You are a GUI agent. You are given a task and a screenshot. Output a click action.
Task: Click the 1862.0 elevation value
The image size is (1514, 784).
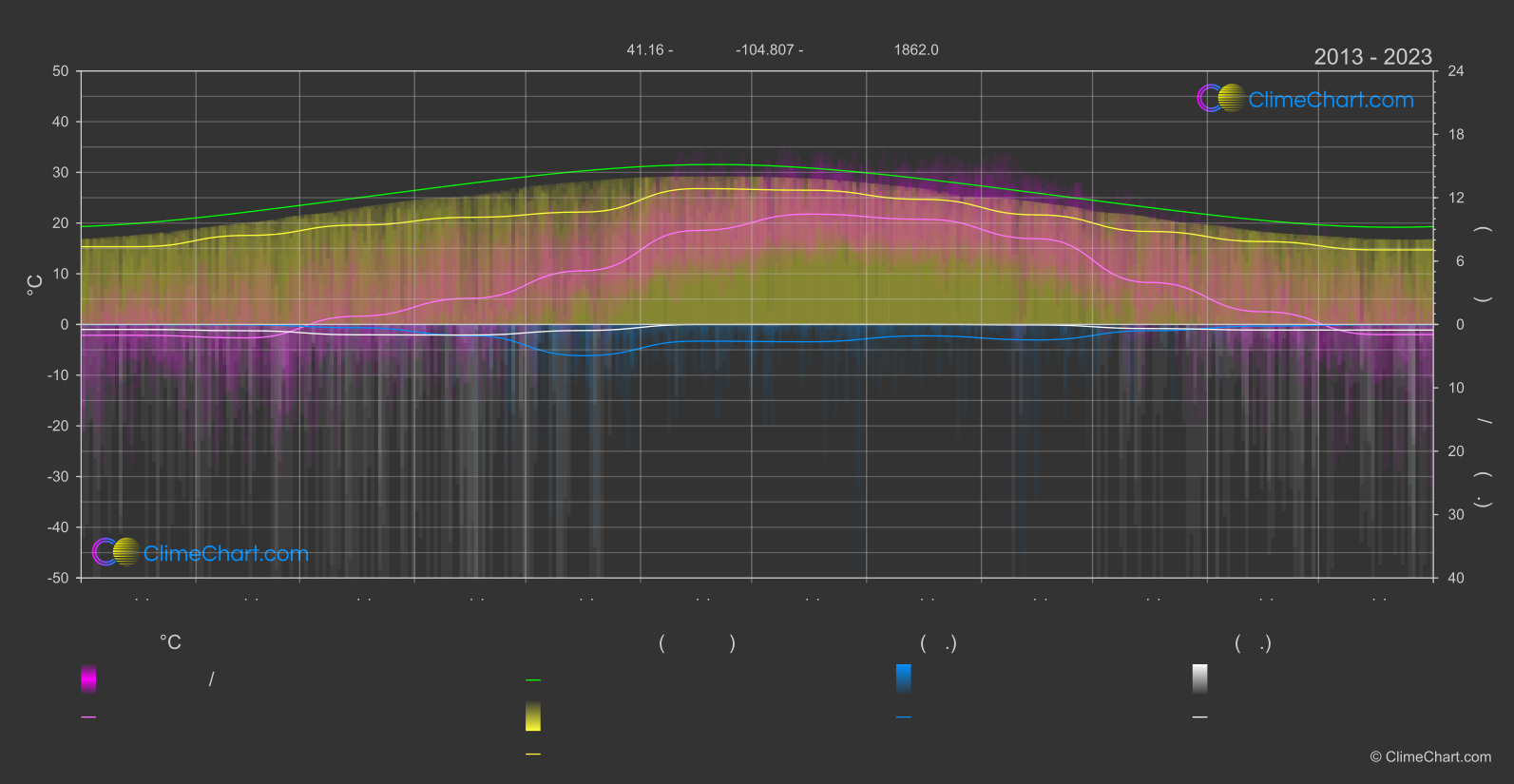coord(916,49)
